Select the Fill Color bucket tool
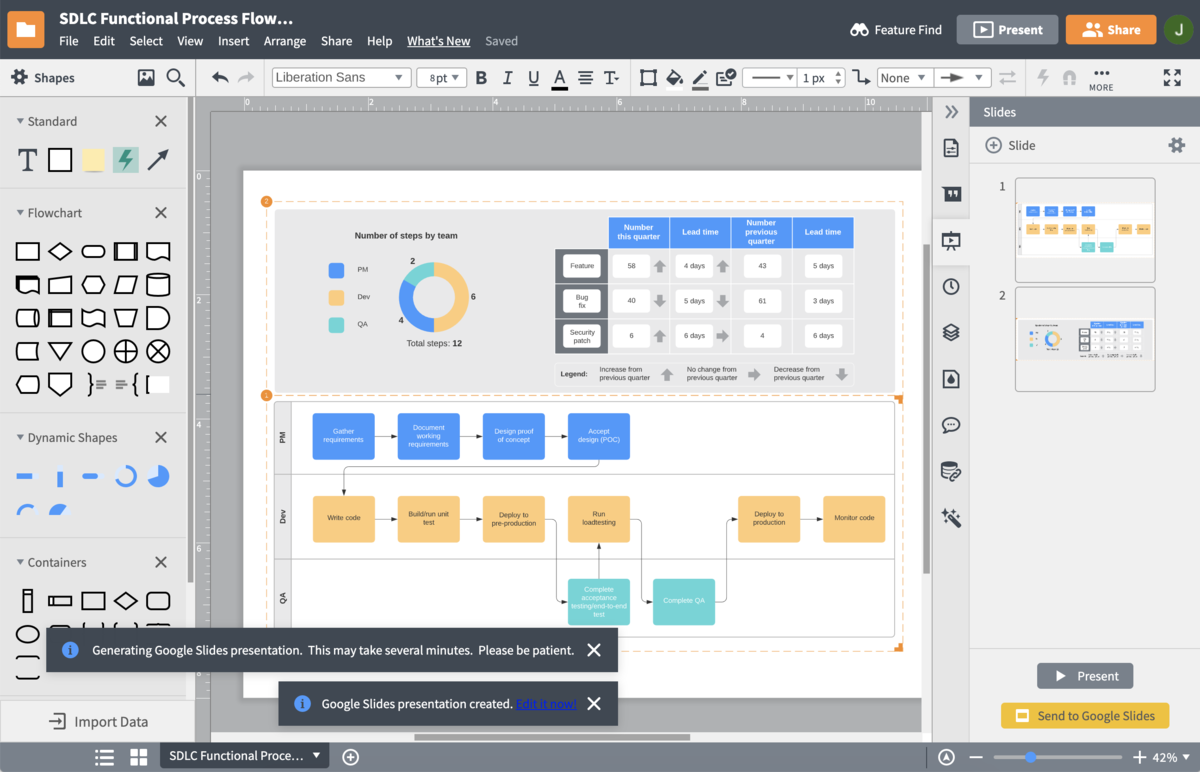Image resolution: width=1200 pixels, height=772 pixels. [672, 77]
